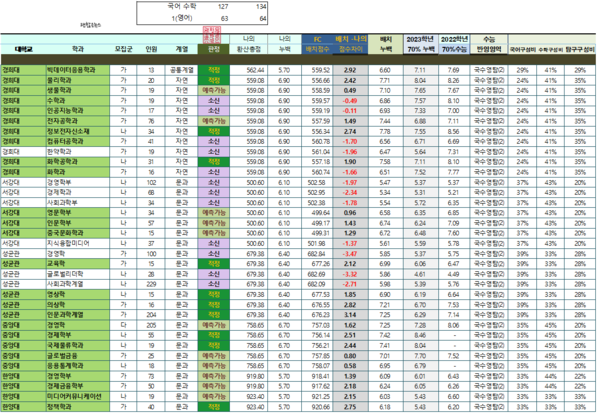
Task: Click the 정책학과 cell
Action: [x=78, y=407]
